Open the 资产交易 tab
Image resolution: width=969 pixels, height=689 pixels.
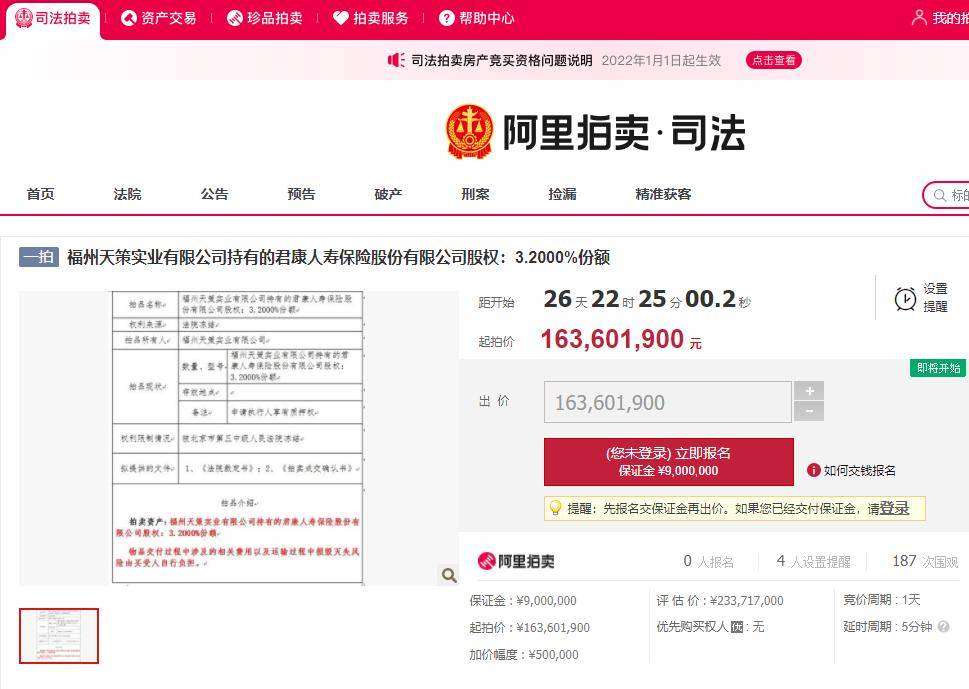coord(158,18)
